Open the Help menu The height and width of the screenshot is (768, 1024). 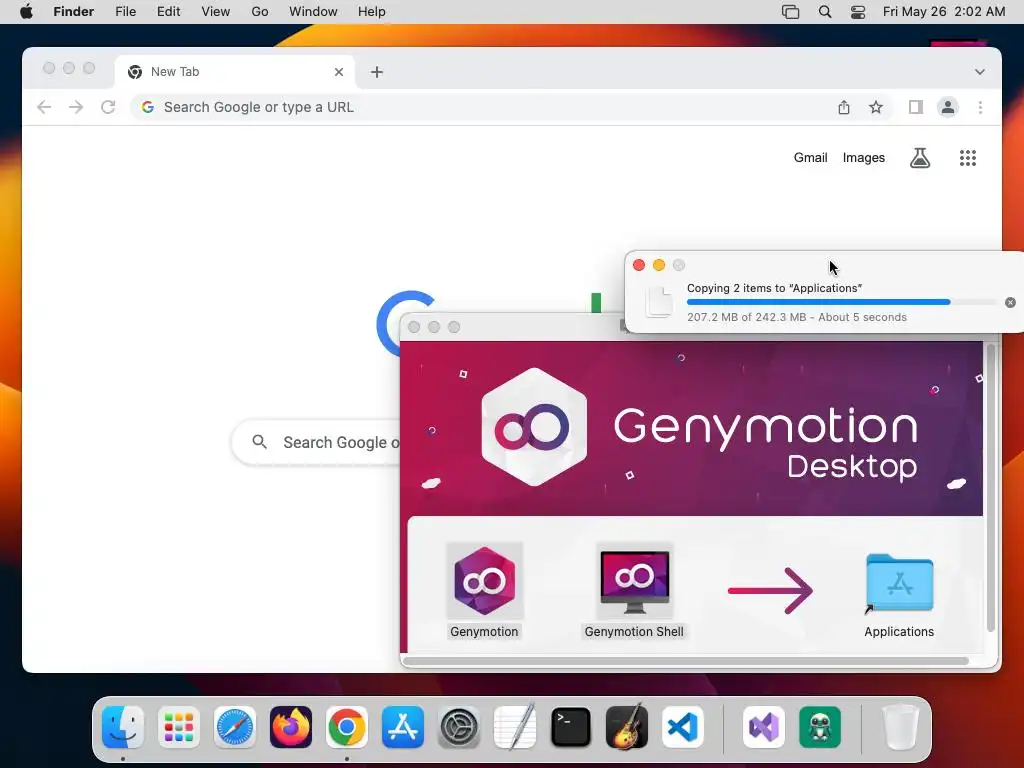[x=372, y=12]
